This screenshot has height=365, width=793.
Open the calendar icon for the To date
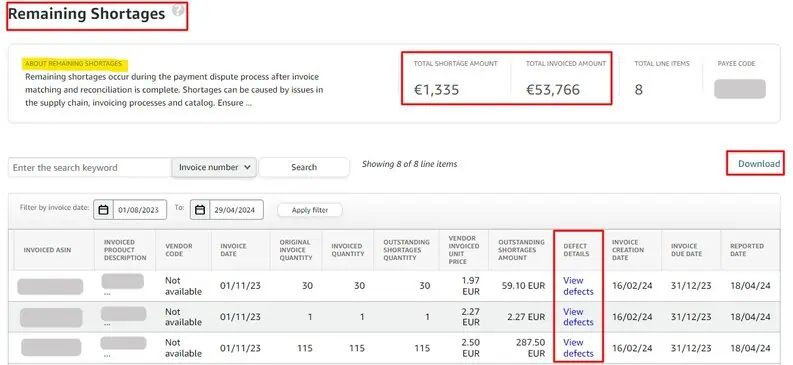(x=200, y=210)
